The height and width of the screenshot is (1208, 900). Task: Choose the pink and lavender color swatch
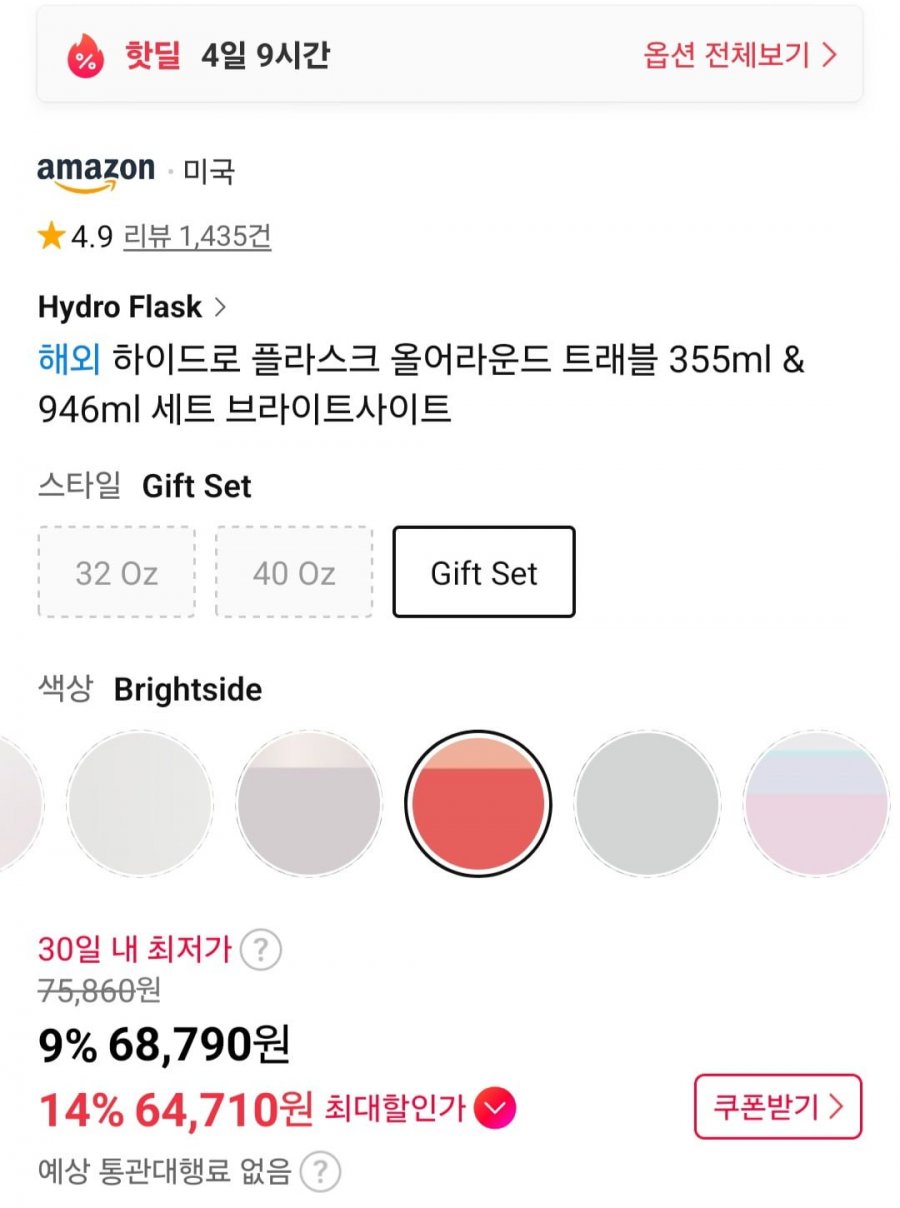tap(816, 803)
